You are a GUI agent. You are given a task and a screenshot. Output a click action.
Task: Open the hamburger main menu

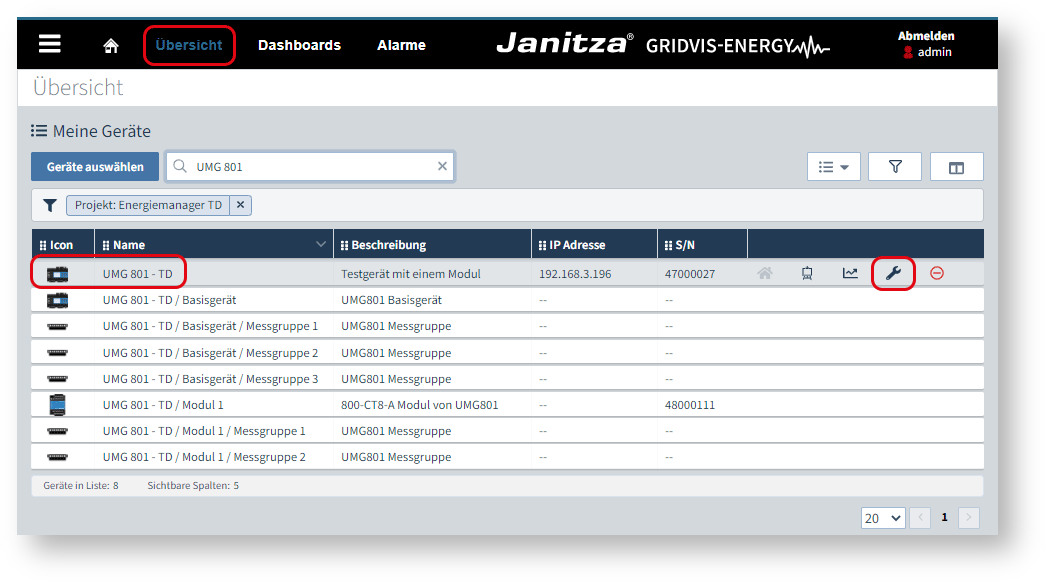coord(49,45)
